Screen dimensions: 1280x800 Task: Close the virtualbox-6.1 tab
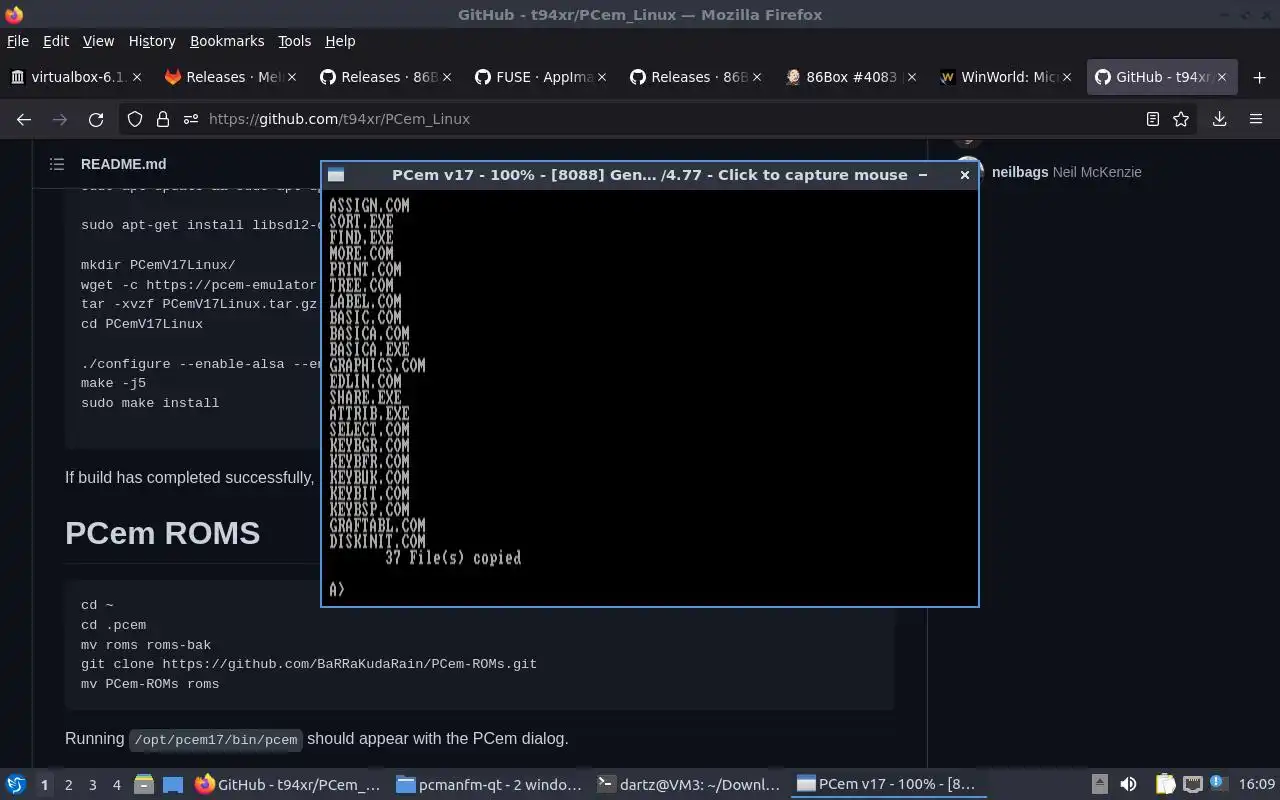tap(137, 77)
